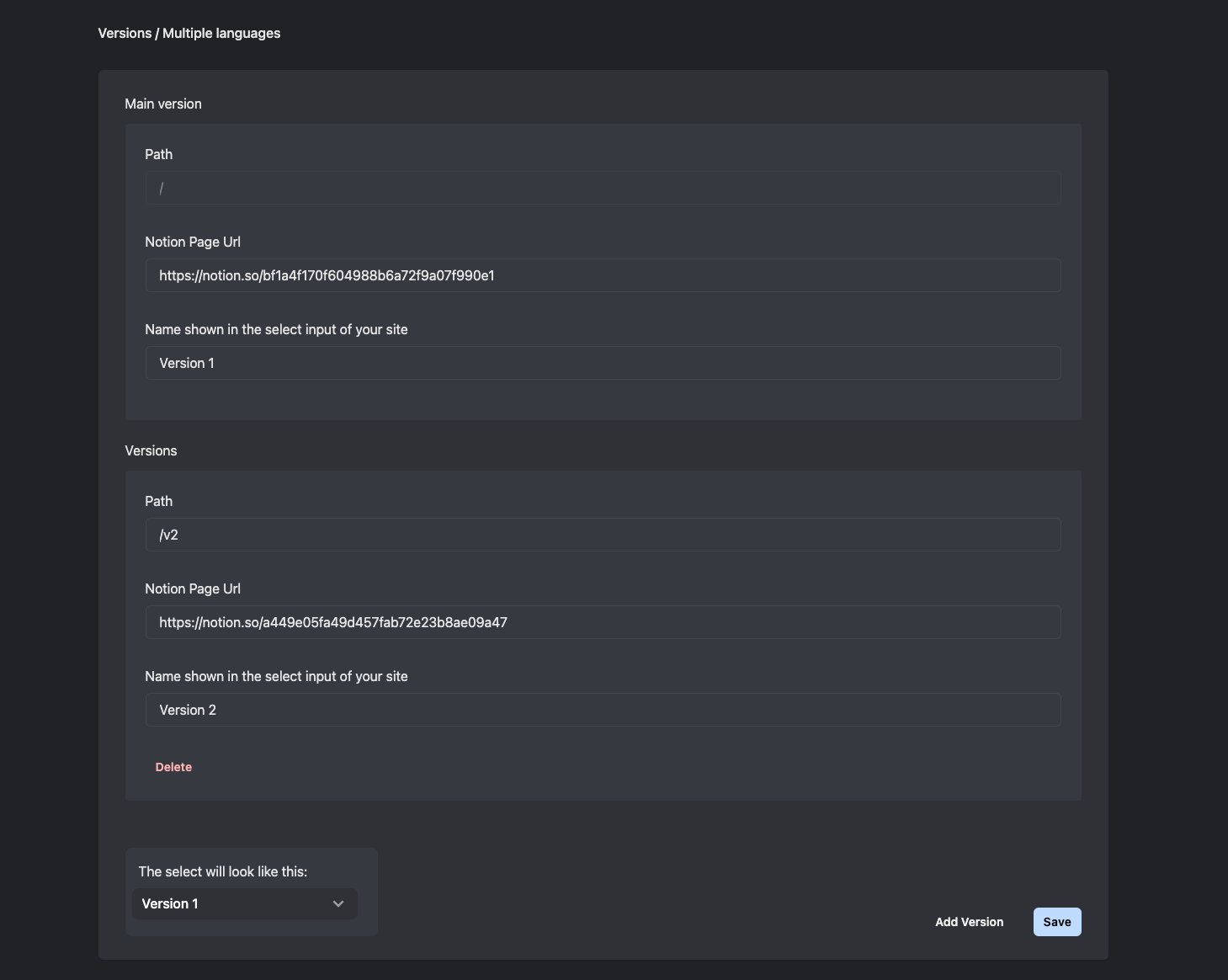1228x980 pixels.
Task: Click the Path label in Main version
Action: pyautogui.click(x=158, y=155)
